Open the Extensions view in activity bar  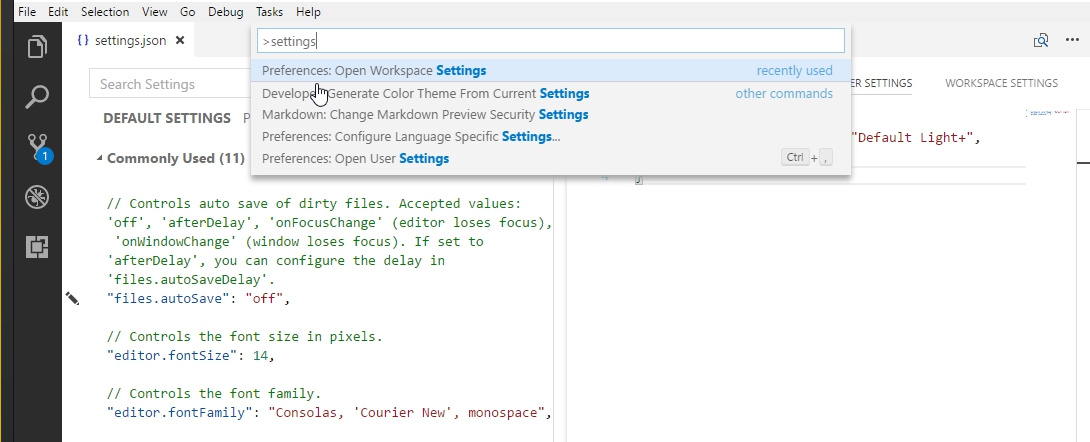38,247
